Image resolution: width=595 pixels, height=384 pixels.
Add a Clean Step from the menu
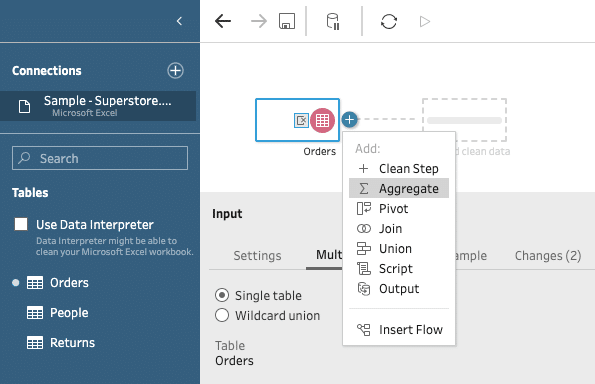399,168
